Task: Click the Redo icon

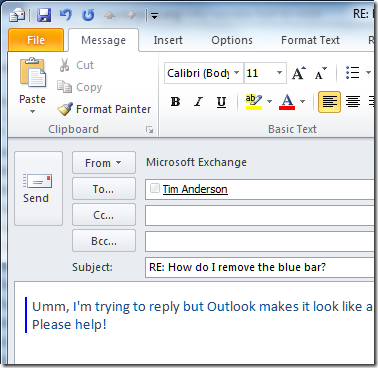Action: click(x=88, y=15)
